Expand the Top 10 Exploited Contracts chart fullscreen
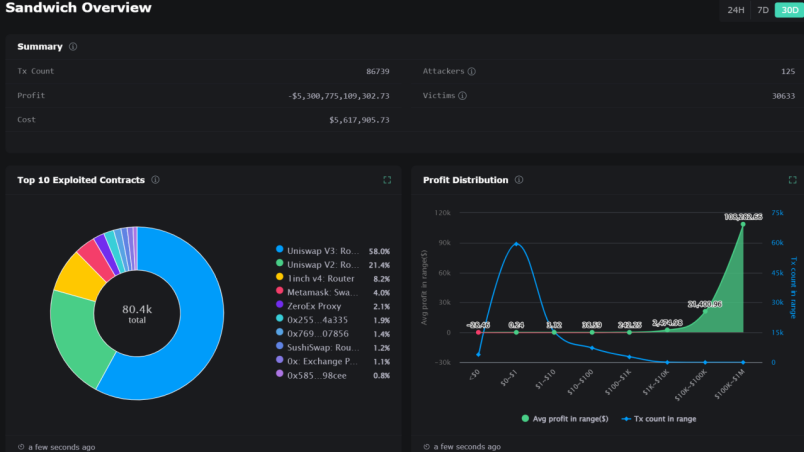 pyautogui.click(x=387, y=180)
